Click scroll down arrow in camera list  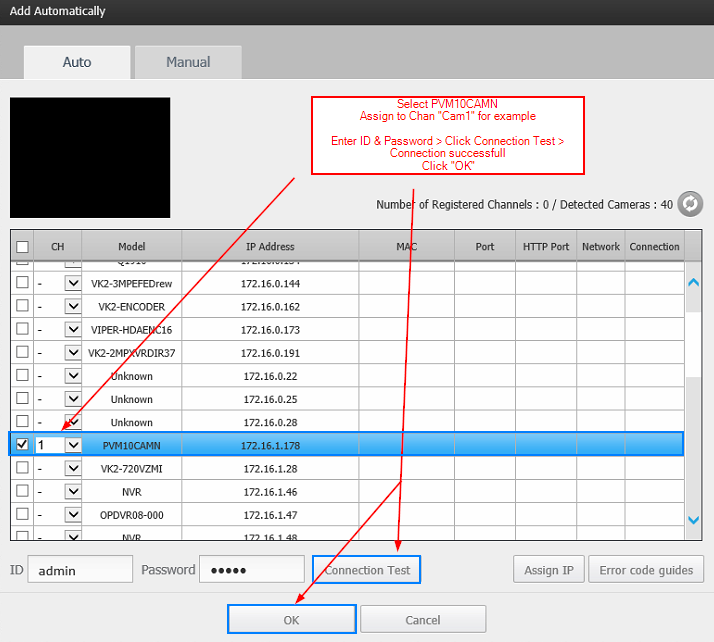(x=694, y=520)
